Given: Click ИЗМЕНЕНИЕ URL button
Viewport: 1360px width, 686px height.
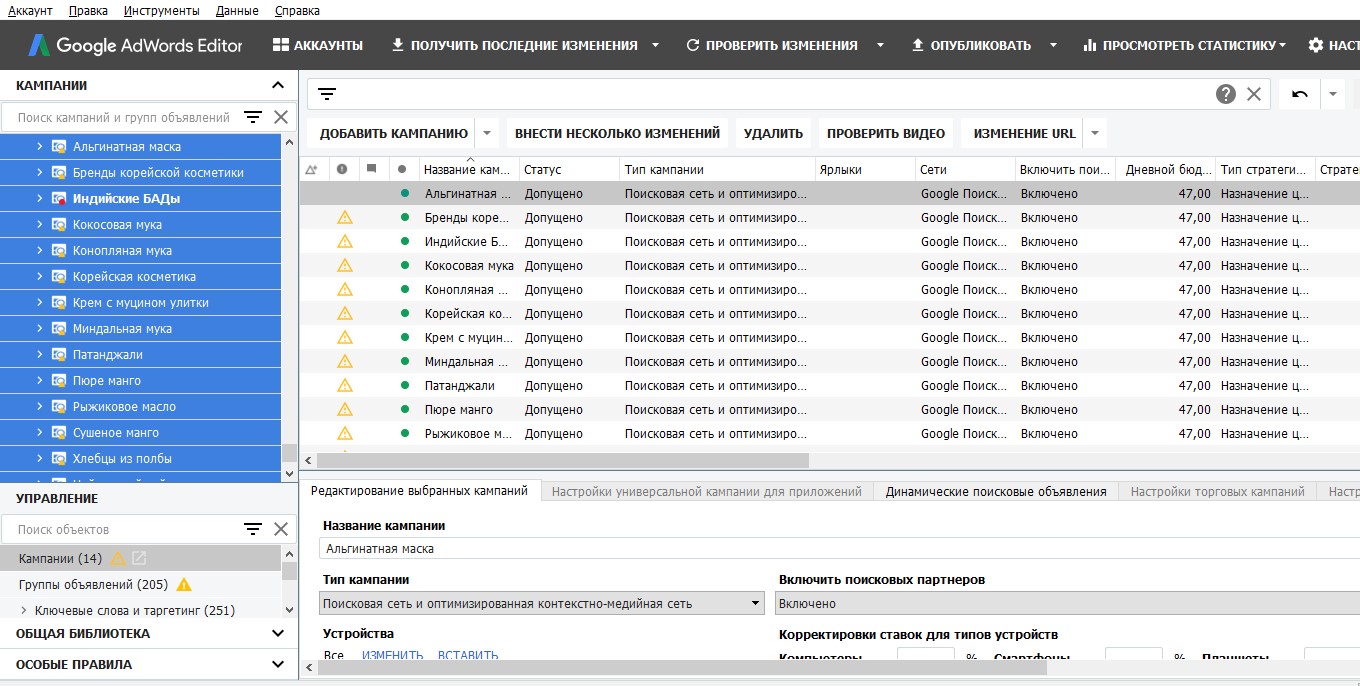Looking at the screenshot, I should [1024, 133].
